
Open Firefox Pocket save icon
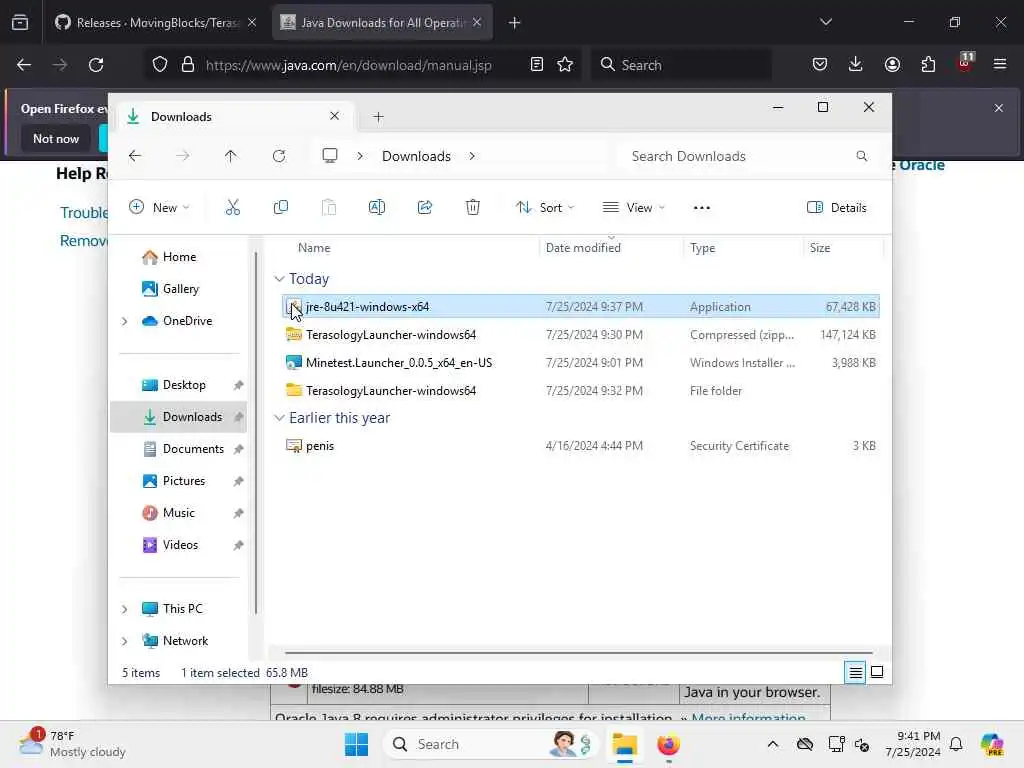820,64
